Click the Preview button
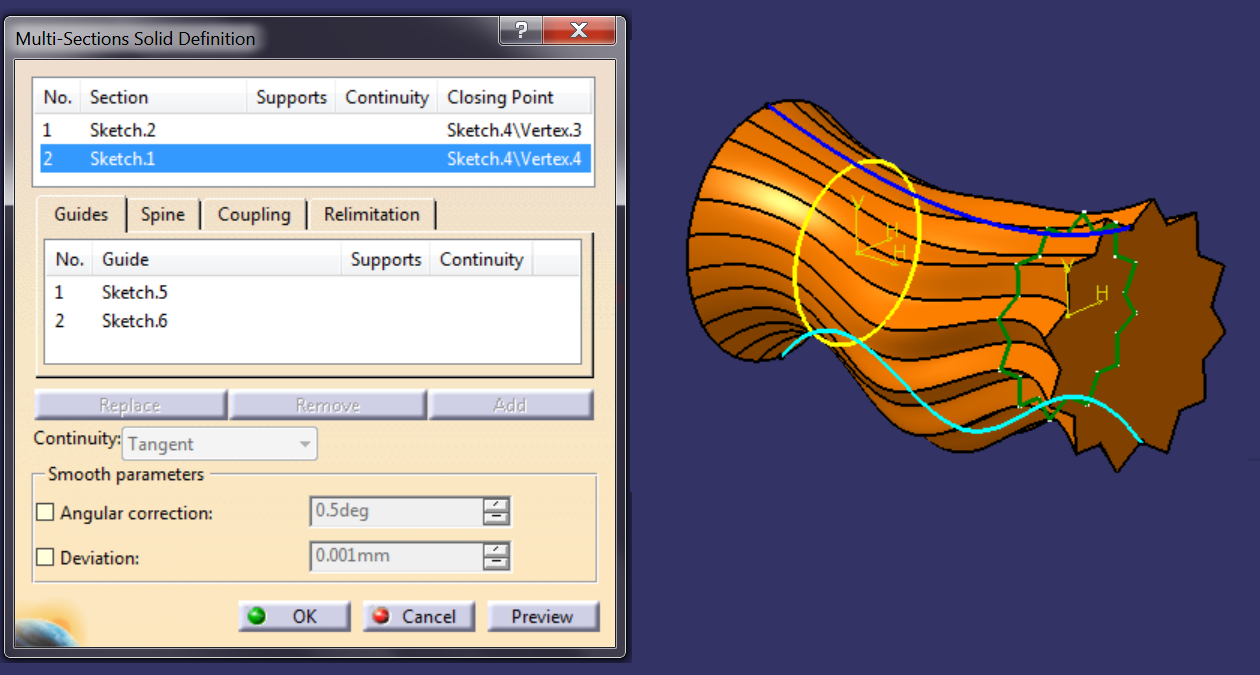The height and width of the screenshot is (675, 1260). pyautogui.click(x=543, y=616)
